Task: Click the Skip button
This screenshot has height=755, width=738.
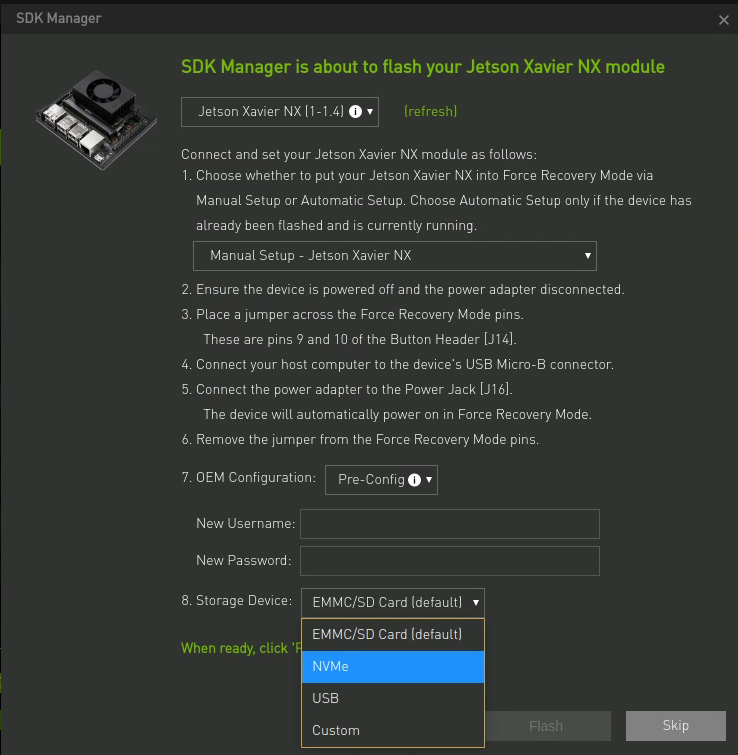Action: [675, 726]
